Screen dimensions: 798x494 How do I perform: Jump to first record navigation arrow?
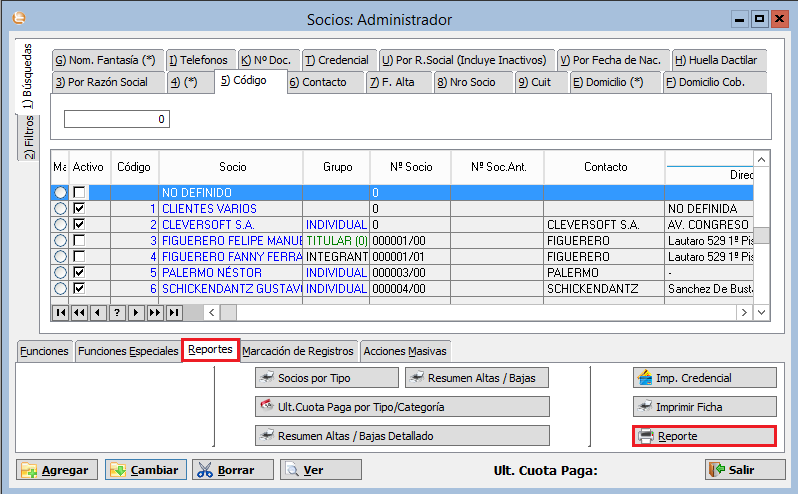61,313
